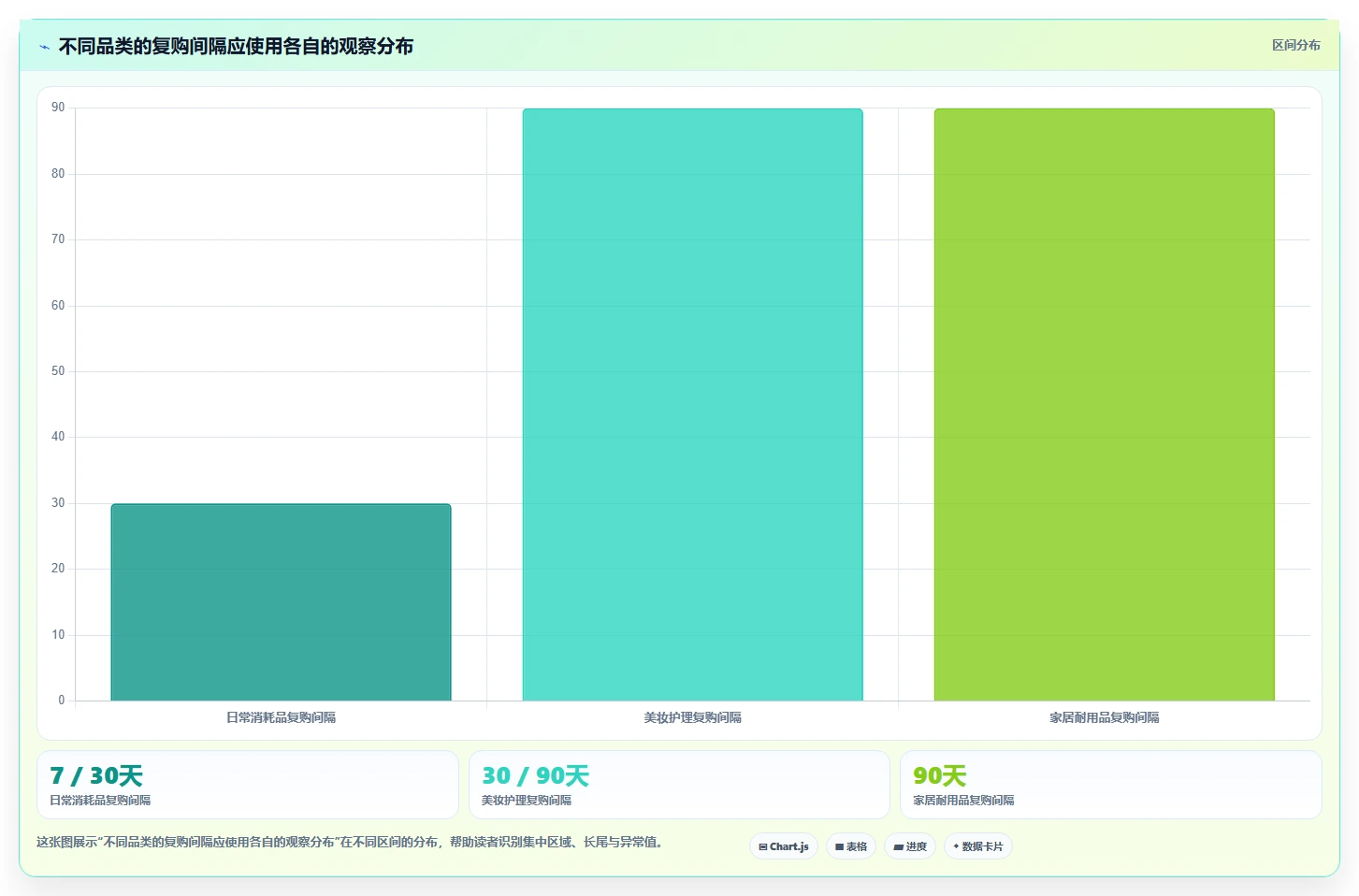1359x896 pixels.
Task: Click the 表格 tag pill
Action: (x=851, y=846)
